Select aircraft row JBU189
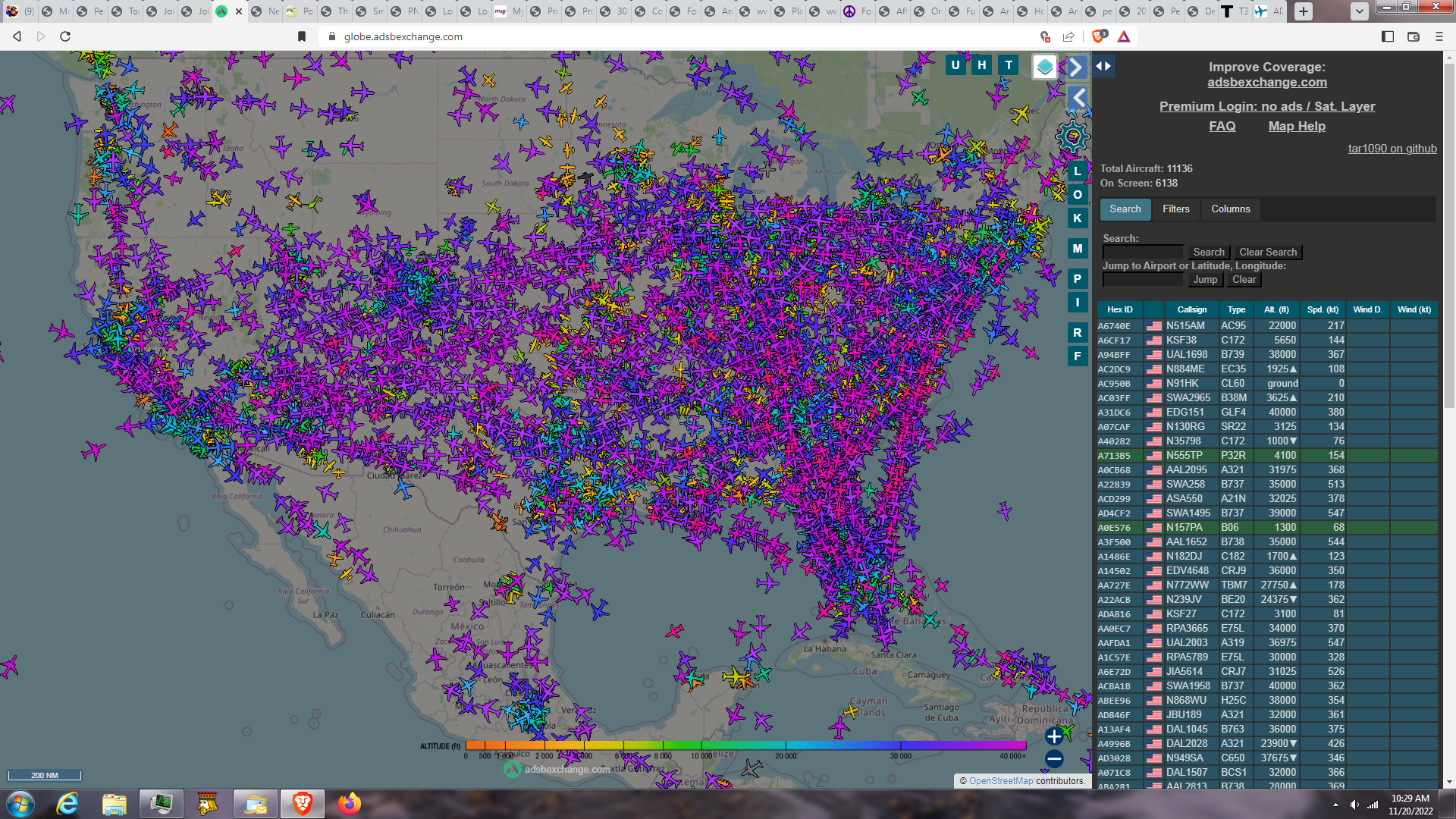1456x819 pixels. click(x=1267, y=715)
